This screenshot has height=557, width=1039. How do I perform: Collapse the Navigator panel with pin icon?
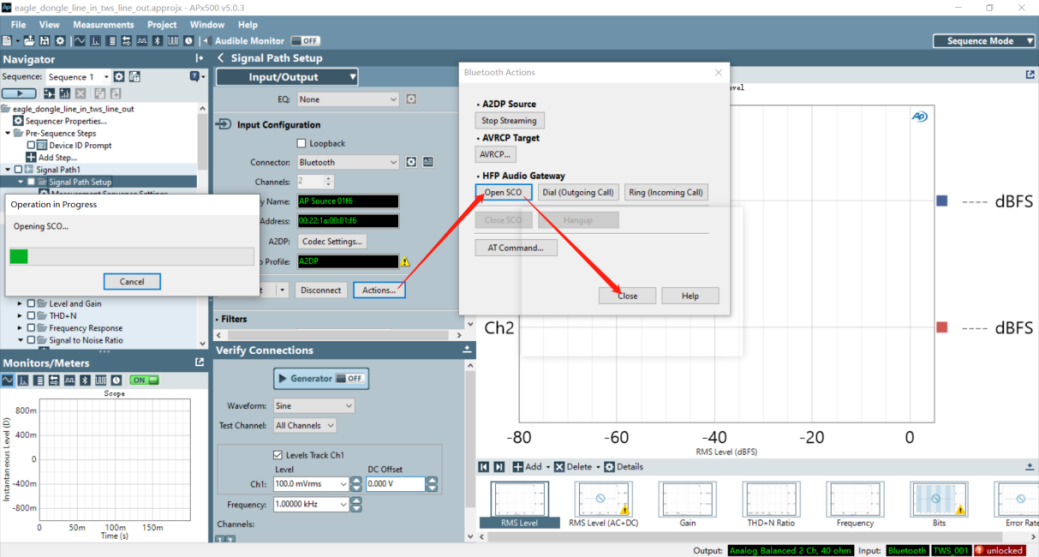tap(199, 59)
